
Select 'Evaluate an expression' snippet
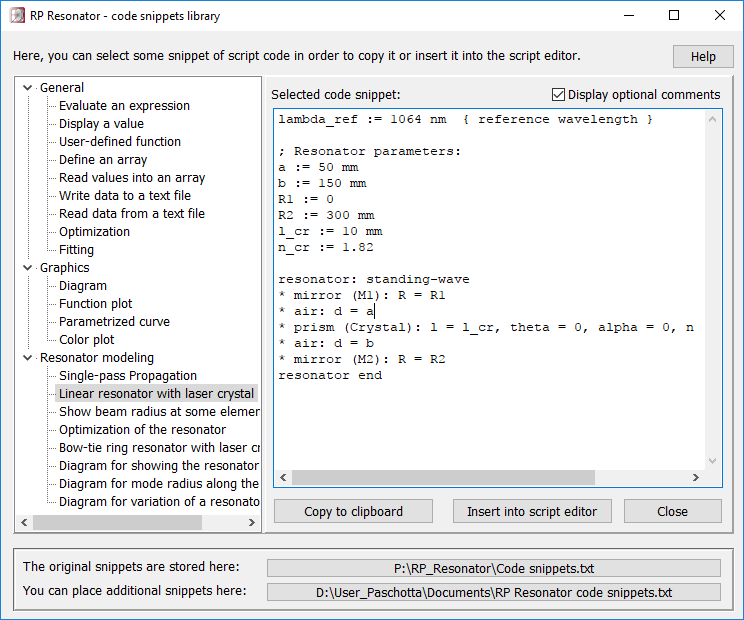tap(124, 106)
